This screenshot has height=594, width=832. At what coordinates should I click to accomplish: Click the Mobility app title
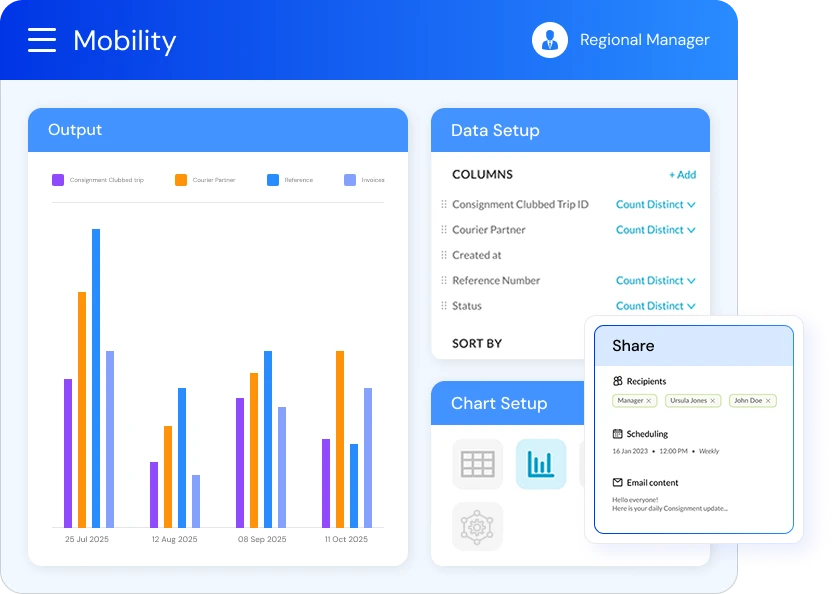[x=124, y=40]
